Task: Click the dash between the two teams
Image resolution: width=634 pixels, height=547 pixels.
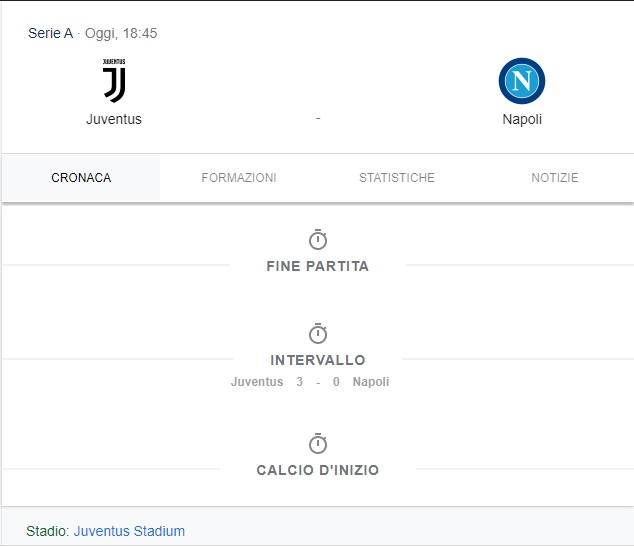Action: click(x=318, y=118)
